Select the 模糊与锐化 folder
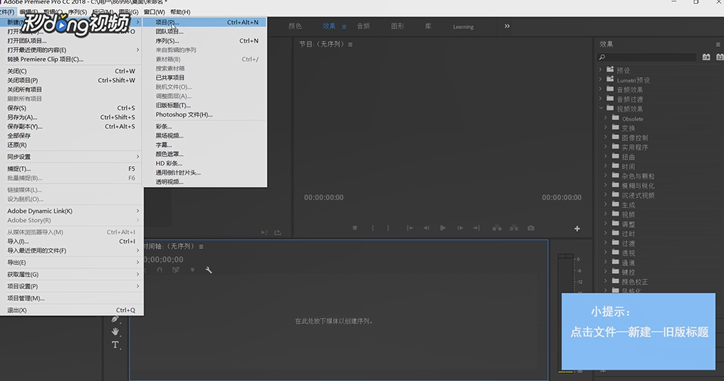The image size is (724, 381). (x=638, y=186)
